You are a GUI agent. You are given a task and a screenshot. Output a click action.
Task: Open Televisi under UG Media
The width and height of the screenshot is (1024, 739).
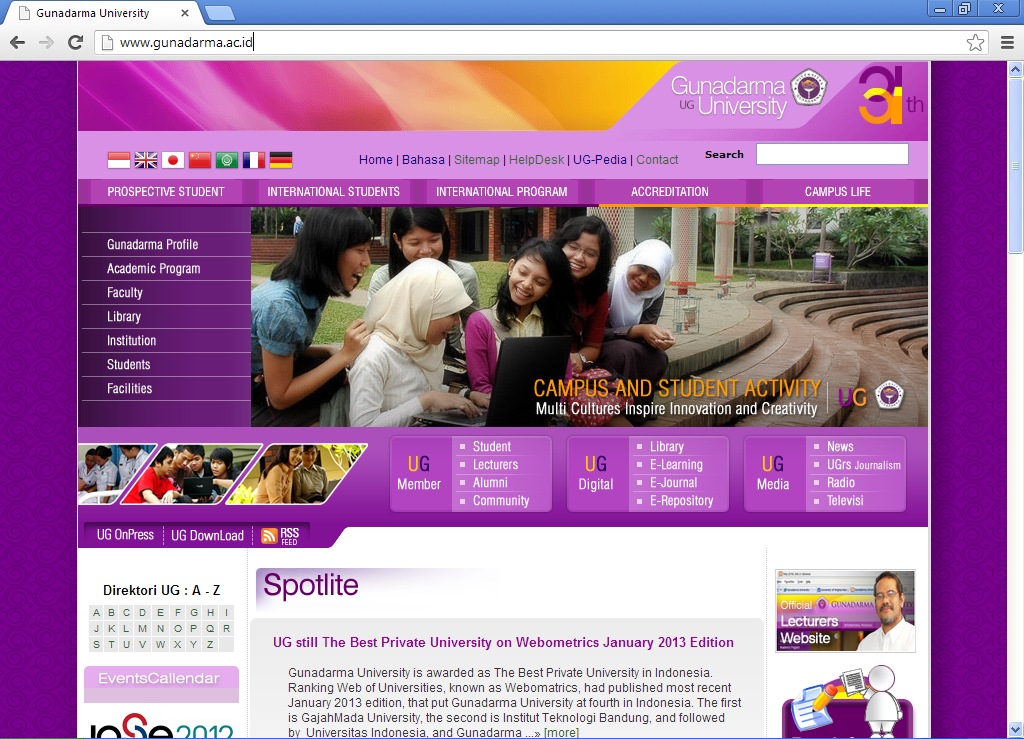(x=845, y=501)
